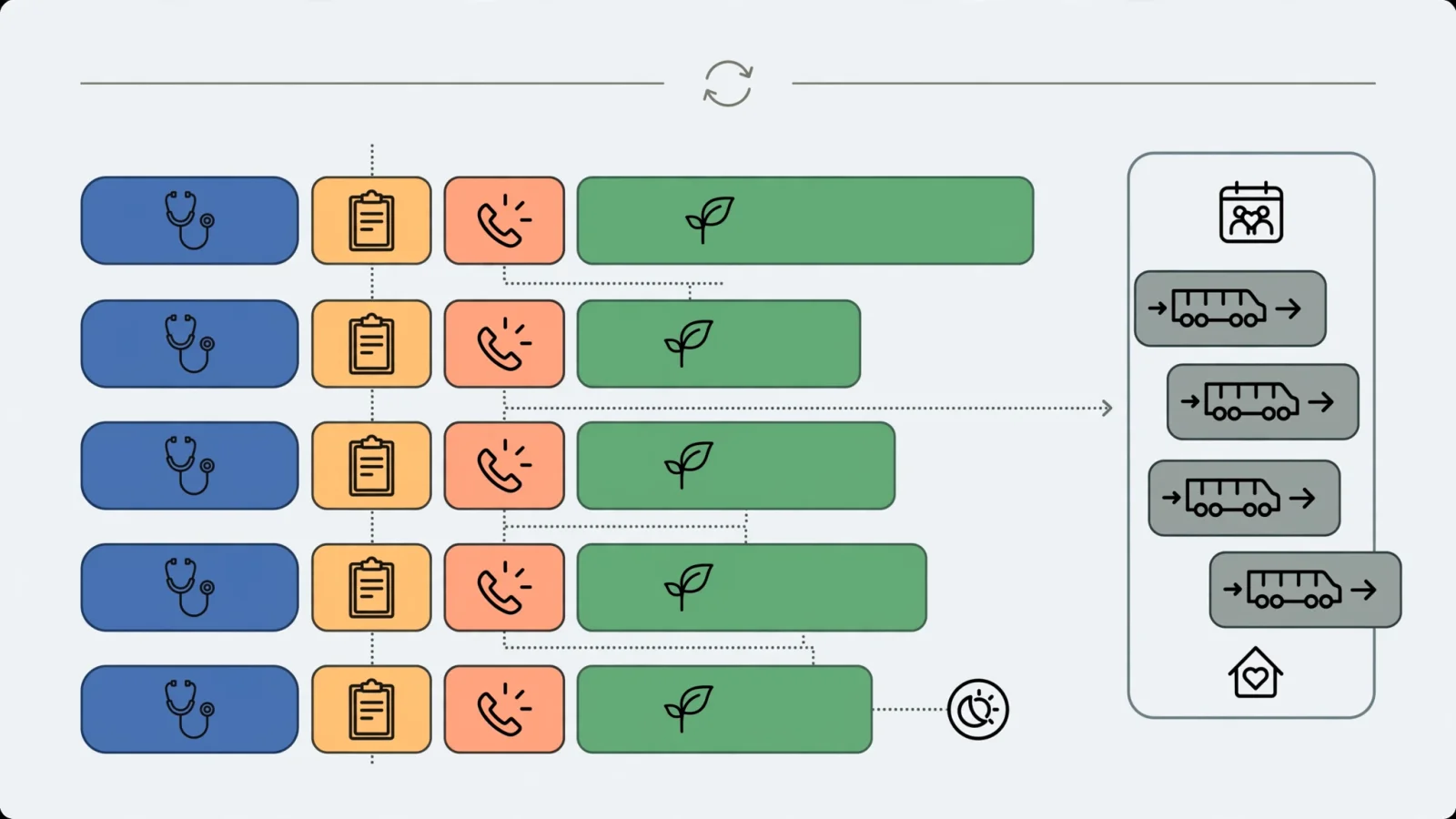Screen dimensions: 1456x819
Task: Click the bottom gray bus card
Action: [1305, 590]
